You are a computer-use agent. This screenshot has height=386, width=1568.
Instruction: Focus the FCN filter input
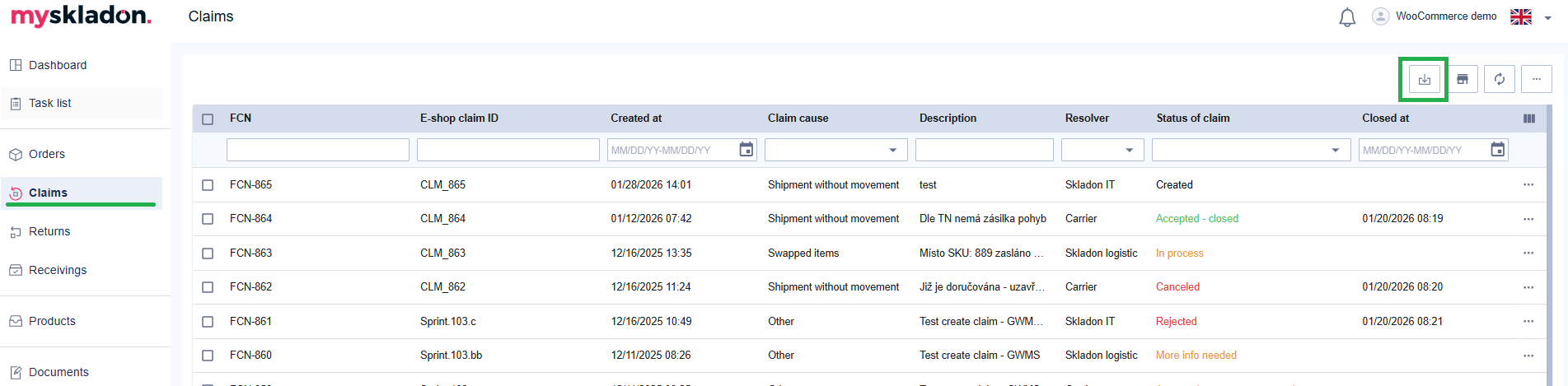coord(318,150)
